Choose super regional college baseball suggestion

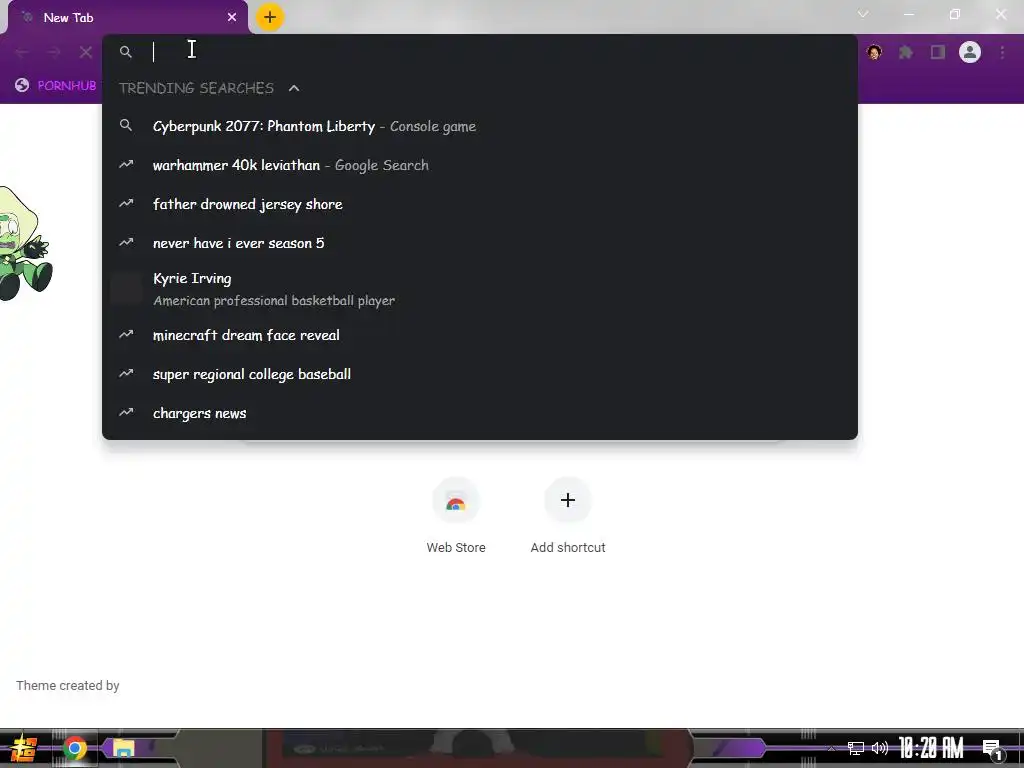click(x=479, y=374)
